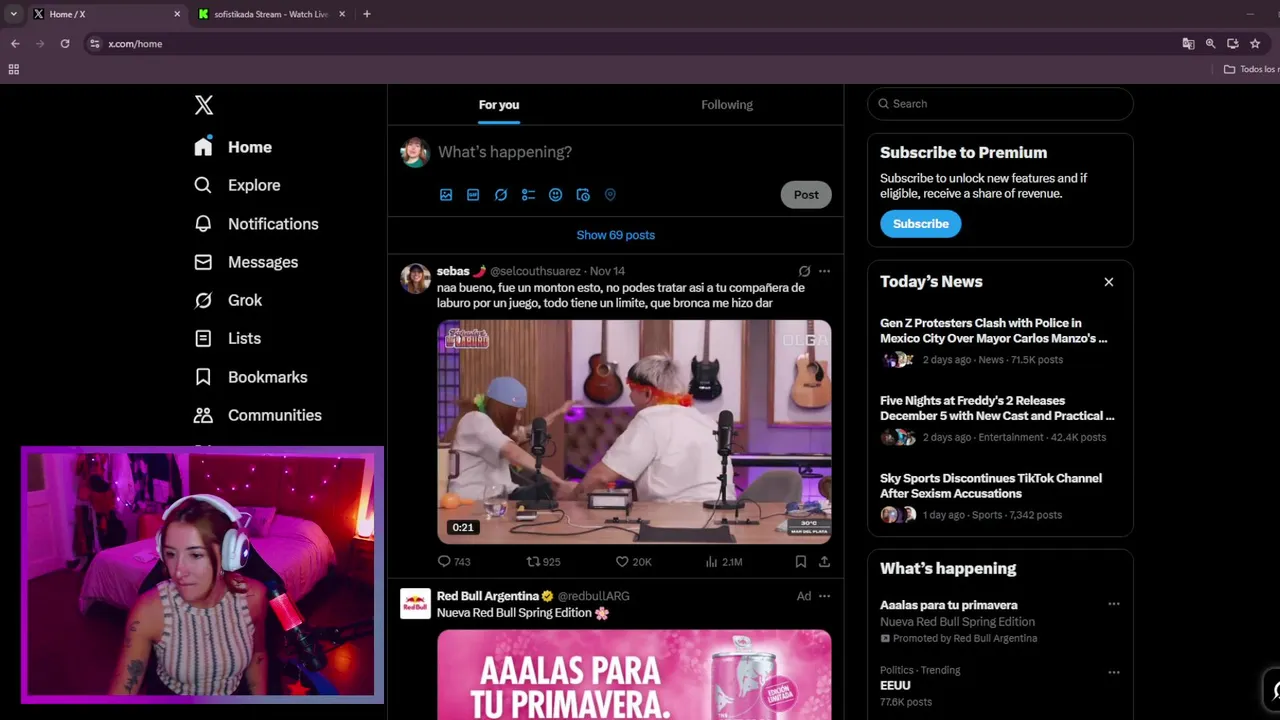Open more options for EEUU trend
Viewport: 1280px width, 720px height.
click(x=1113, y=672)
